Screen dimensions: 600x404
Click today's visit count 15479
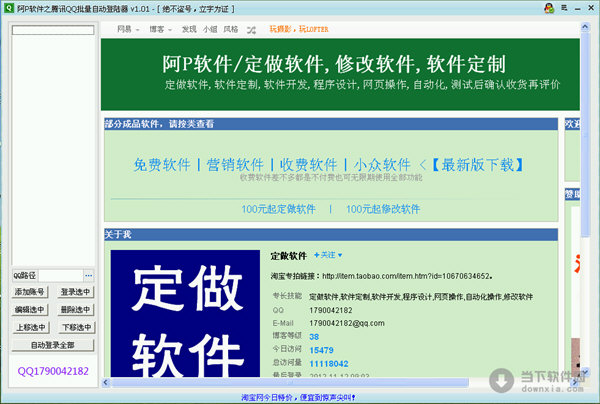click(x=321, y=350)
